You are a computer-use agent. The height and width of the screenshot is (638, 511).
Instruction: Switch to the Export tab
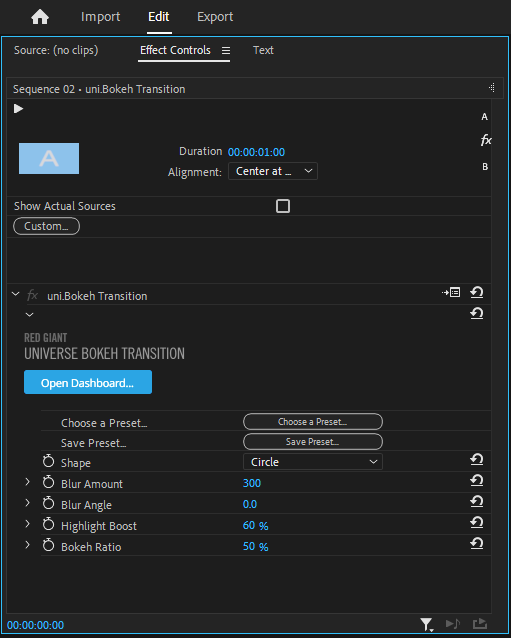(x=215, y=17)
